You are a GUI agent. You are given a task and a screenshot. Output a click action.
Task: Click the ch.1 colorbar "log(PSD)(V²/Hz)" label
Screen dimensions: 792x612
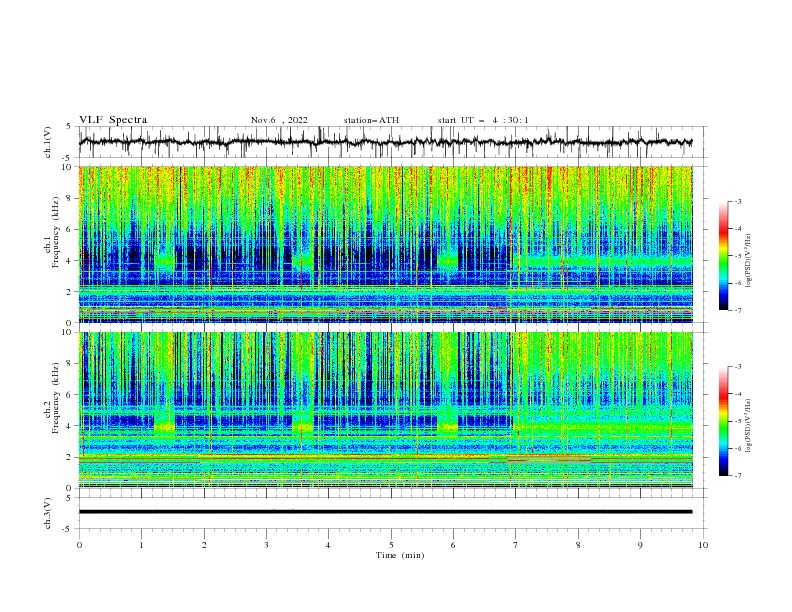748,261
